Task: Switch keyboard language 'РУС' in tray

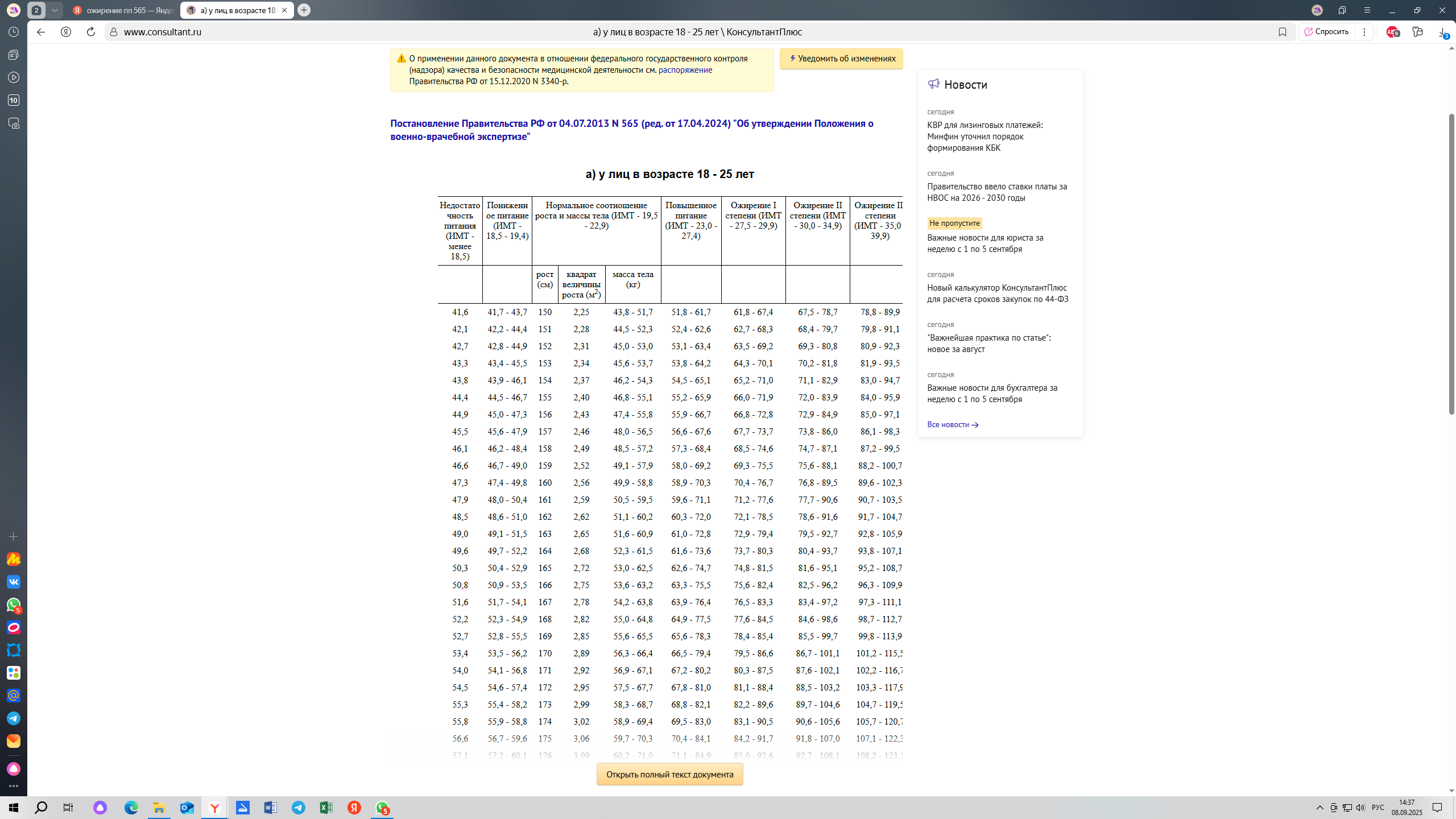Action: point(1378,808)
